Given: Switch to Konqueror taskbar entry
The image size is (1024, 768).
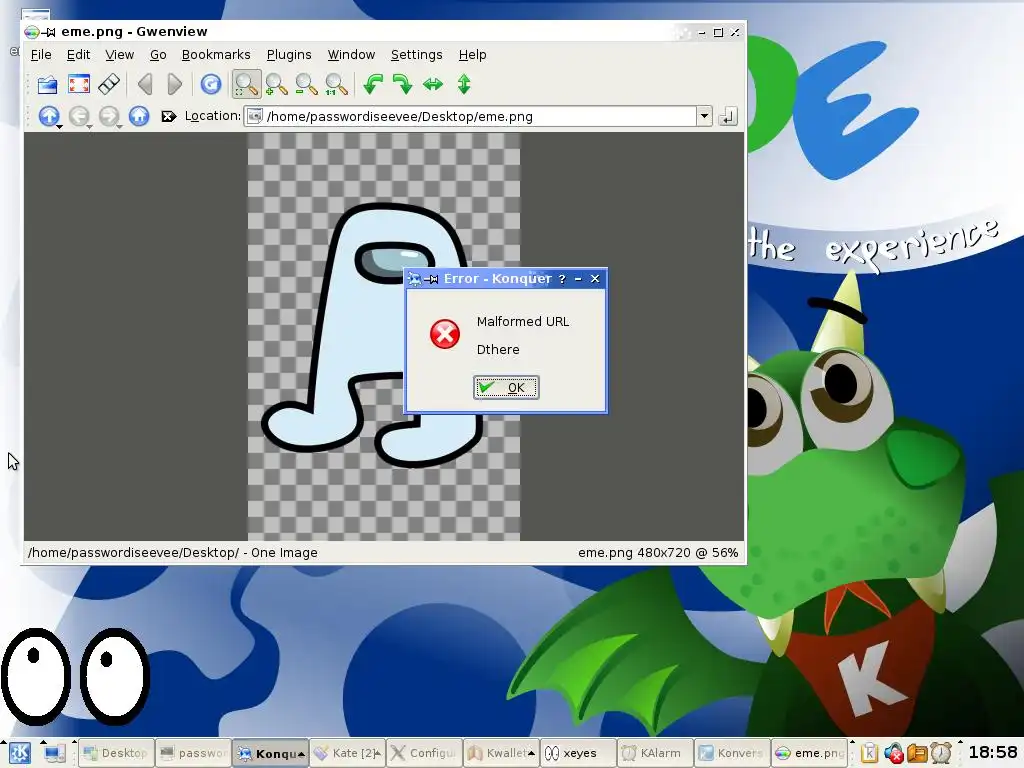Looking at the screenshot, I should pyautogui.click(x=271, y=753).
